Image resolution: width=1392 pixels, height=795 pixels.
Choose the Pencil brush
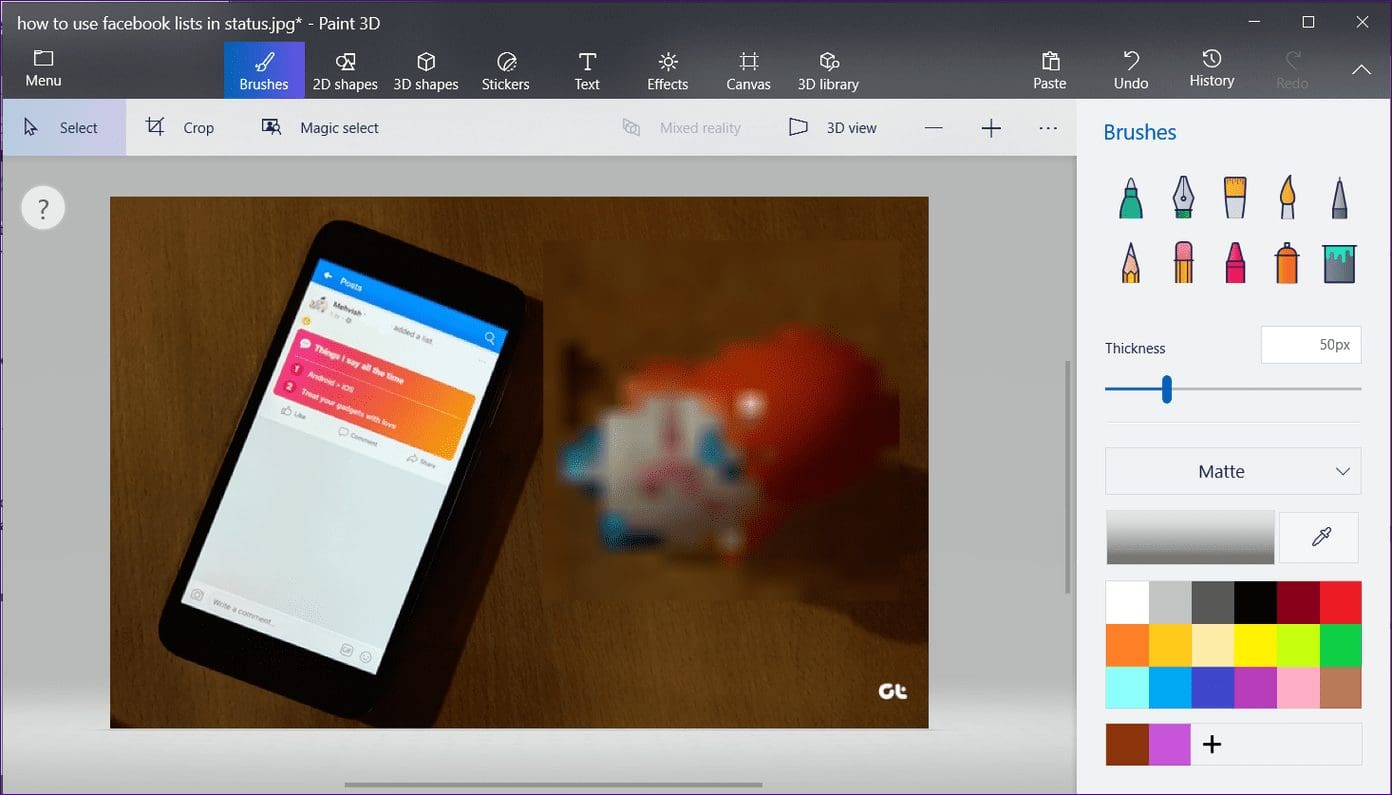tap(1130, 263)
